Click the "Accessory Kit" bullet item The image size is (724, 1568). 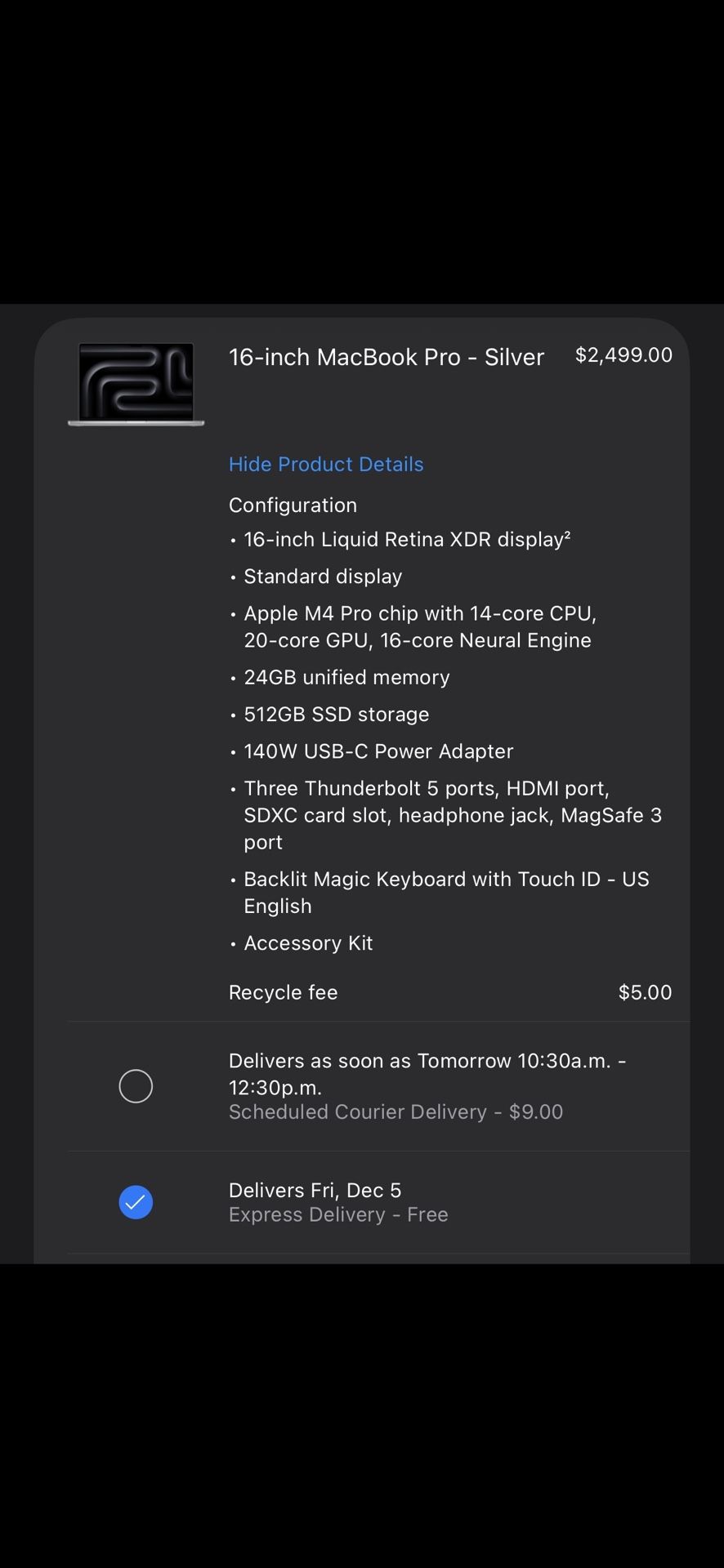(x=308, y=943)
